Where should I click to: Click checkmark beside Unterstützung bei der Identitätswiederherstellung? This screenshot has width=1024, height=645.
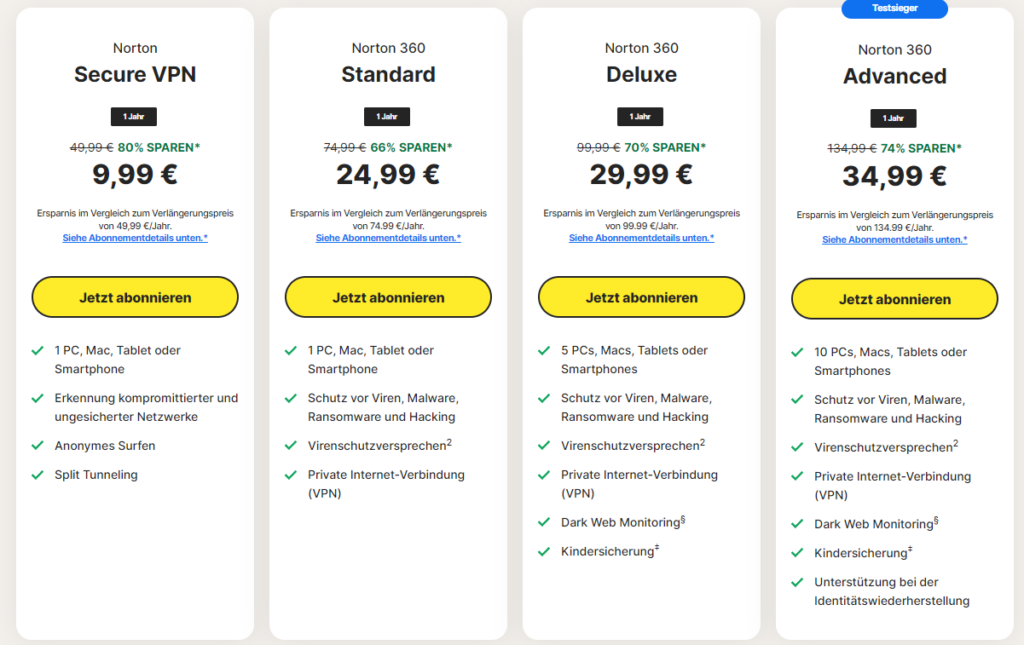click(x=797, y=582)
